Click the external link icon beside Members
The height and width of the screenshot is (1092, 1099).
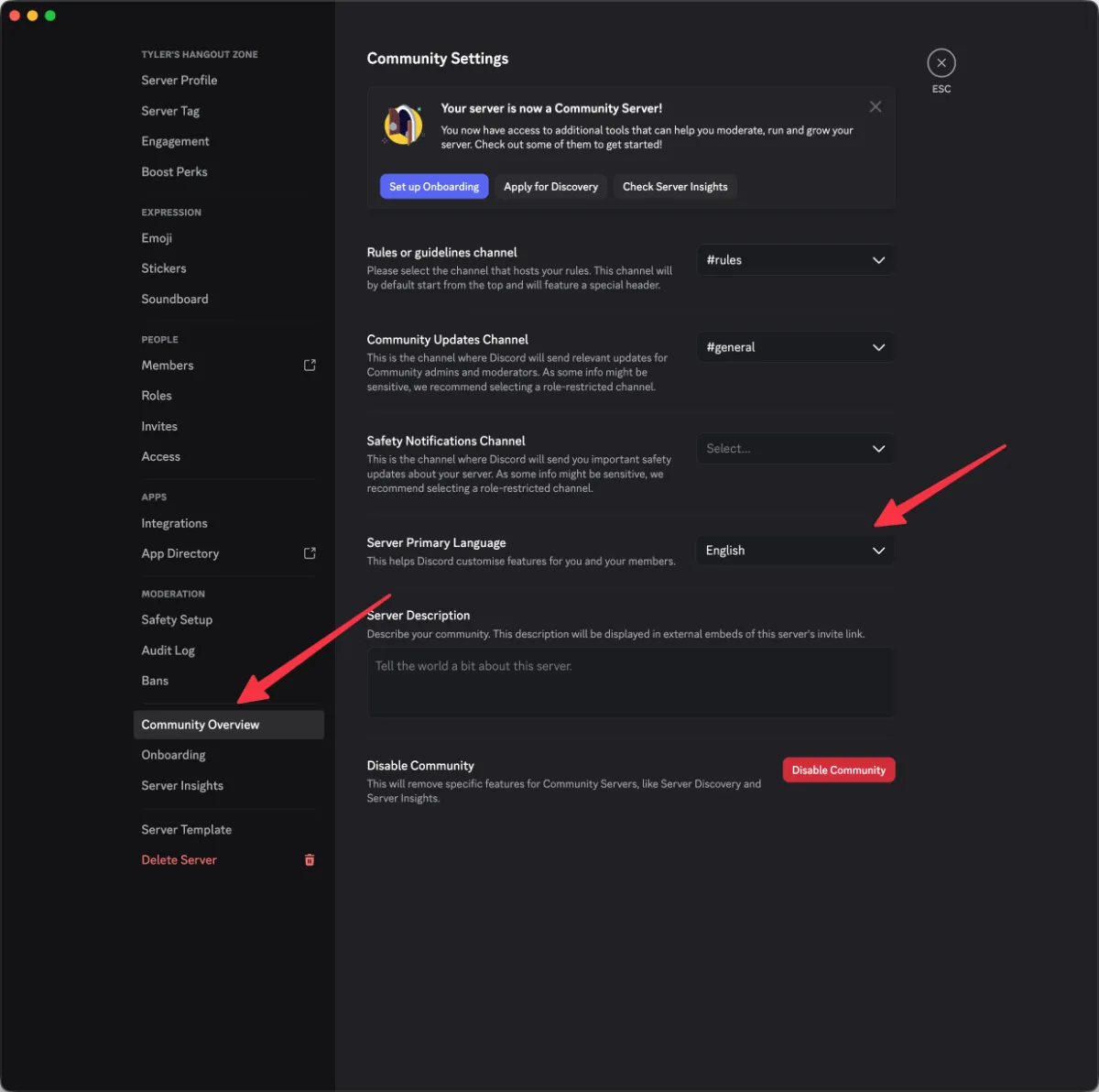click(310, 366)
